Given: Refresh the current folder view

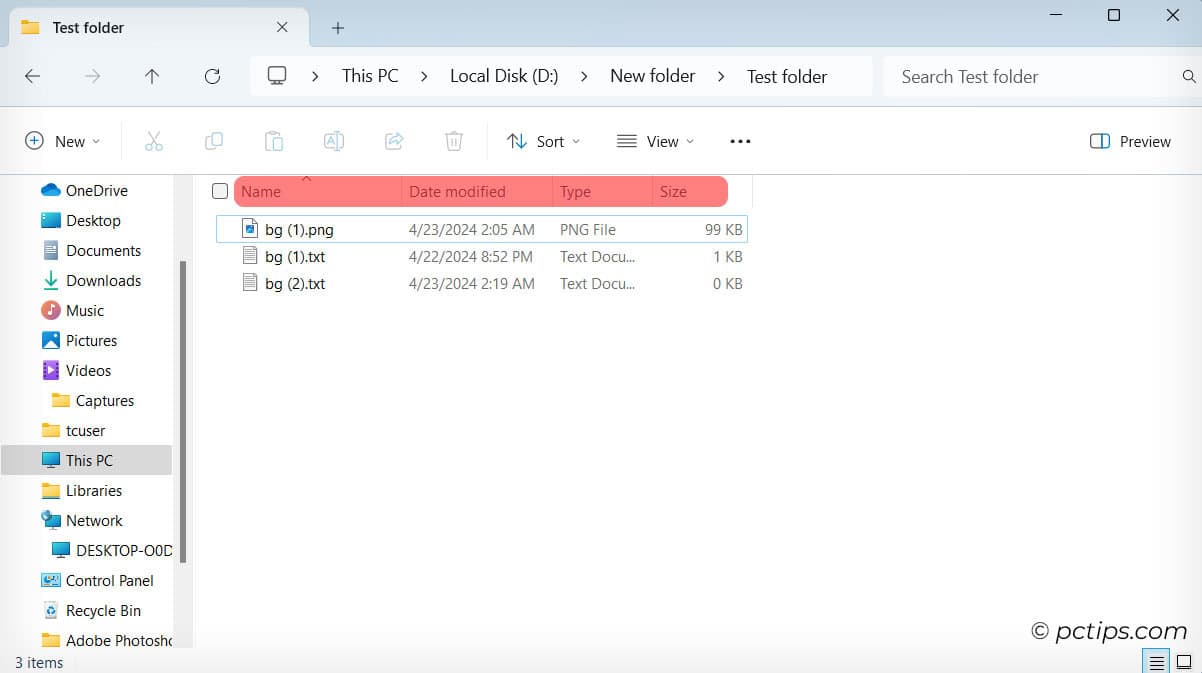Looking at the screenshot, I should [212, 76].
